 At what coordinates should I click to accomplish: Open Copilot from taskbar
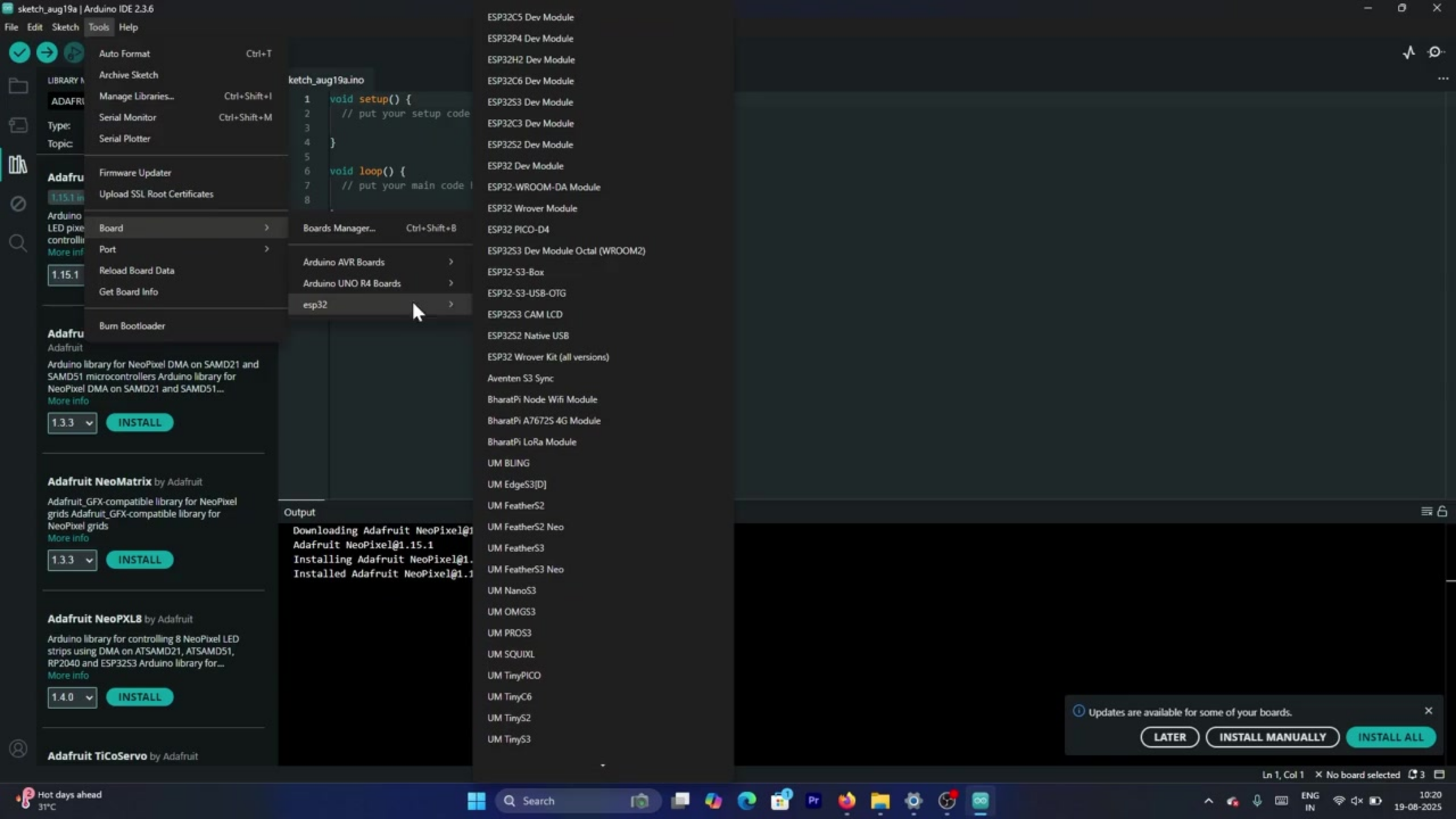tap(713, 801)
